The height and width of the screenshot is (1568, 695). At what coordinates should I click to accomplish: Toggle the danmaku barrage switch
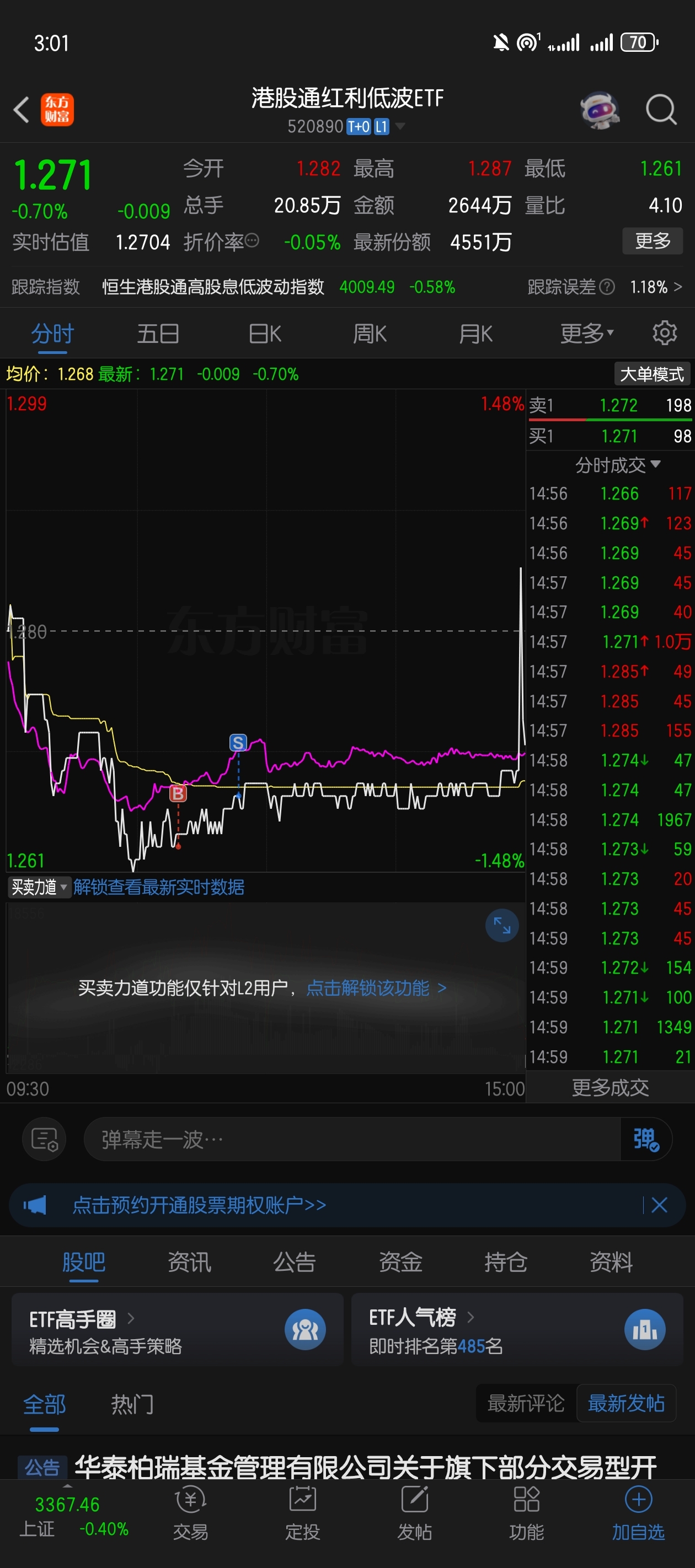[x=646, y=1139]
